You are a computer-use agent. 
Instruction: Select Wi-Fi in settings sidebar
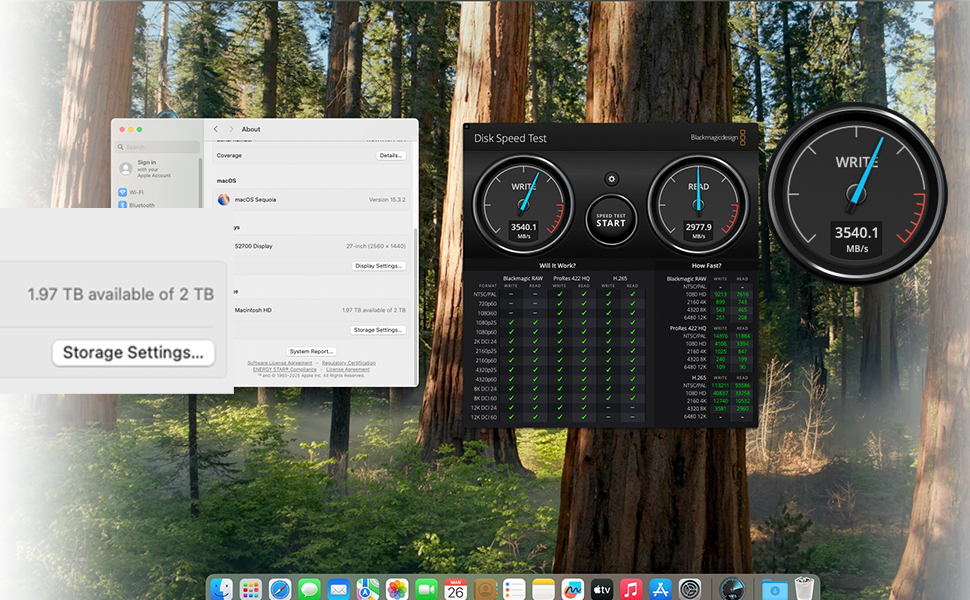tap(136, 192)
